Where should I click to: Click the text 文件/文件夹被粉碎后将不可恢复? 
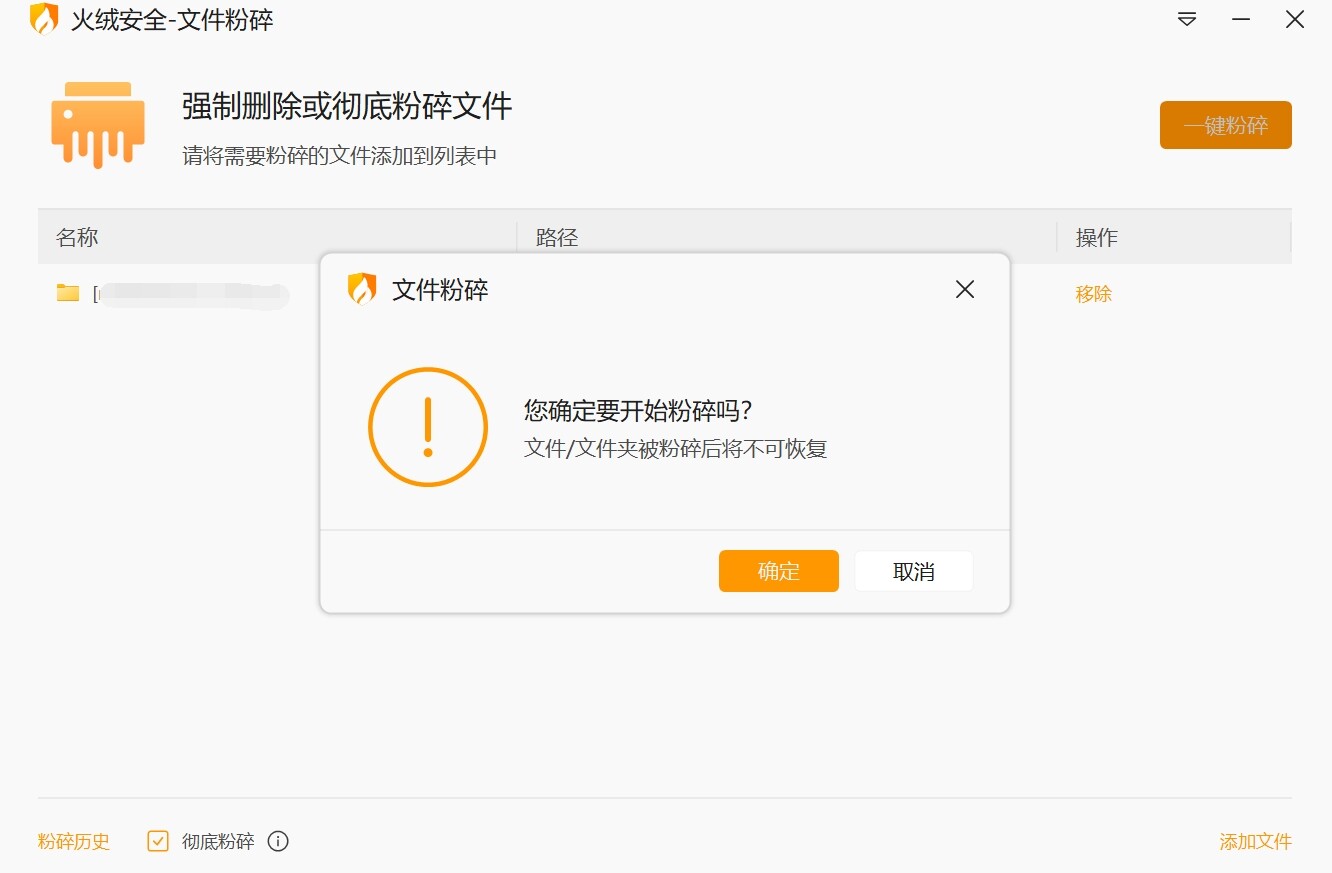tap(676, 448)
